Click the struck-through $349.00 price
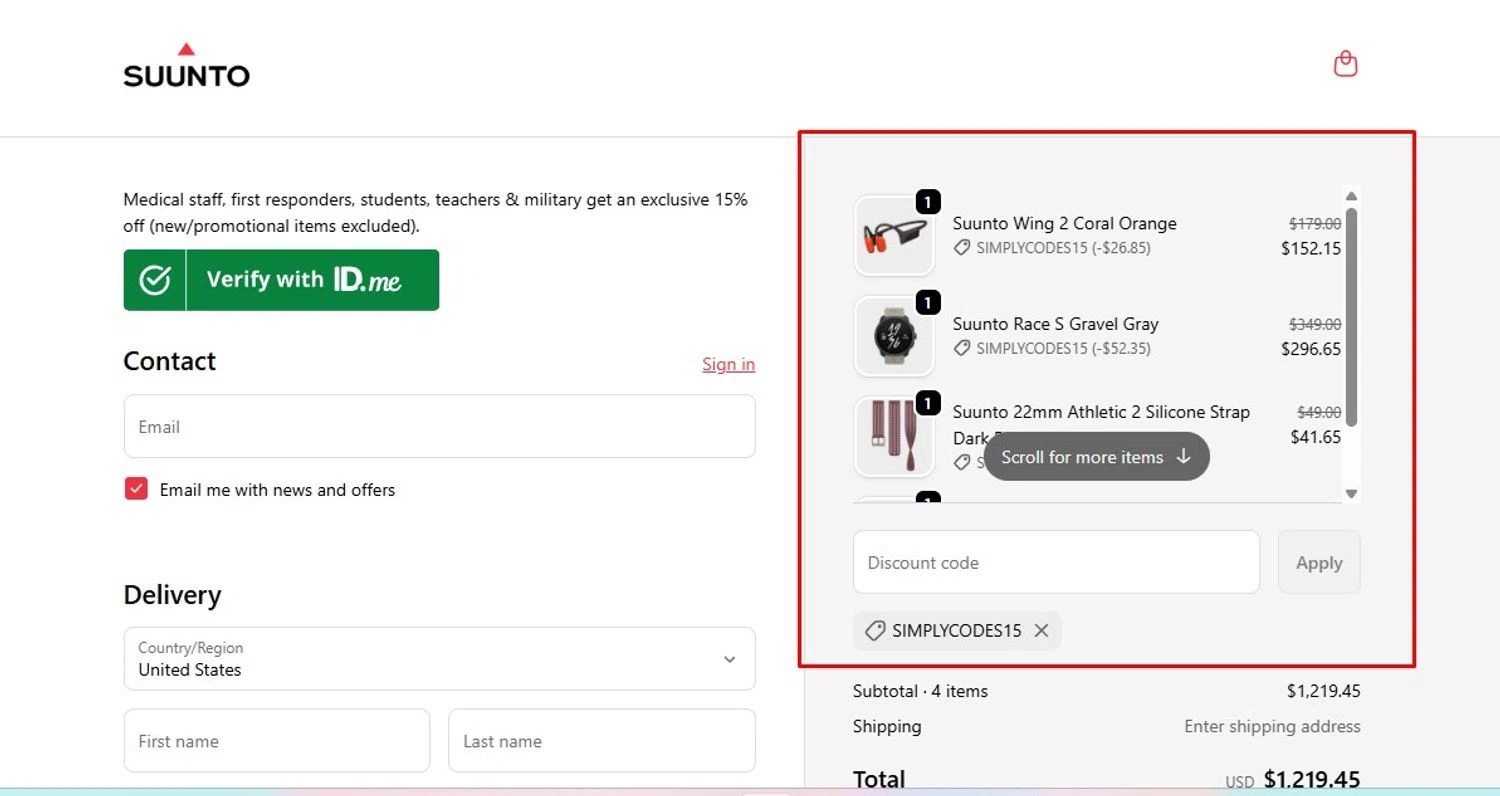 [x=1315, y=324]
